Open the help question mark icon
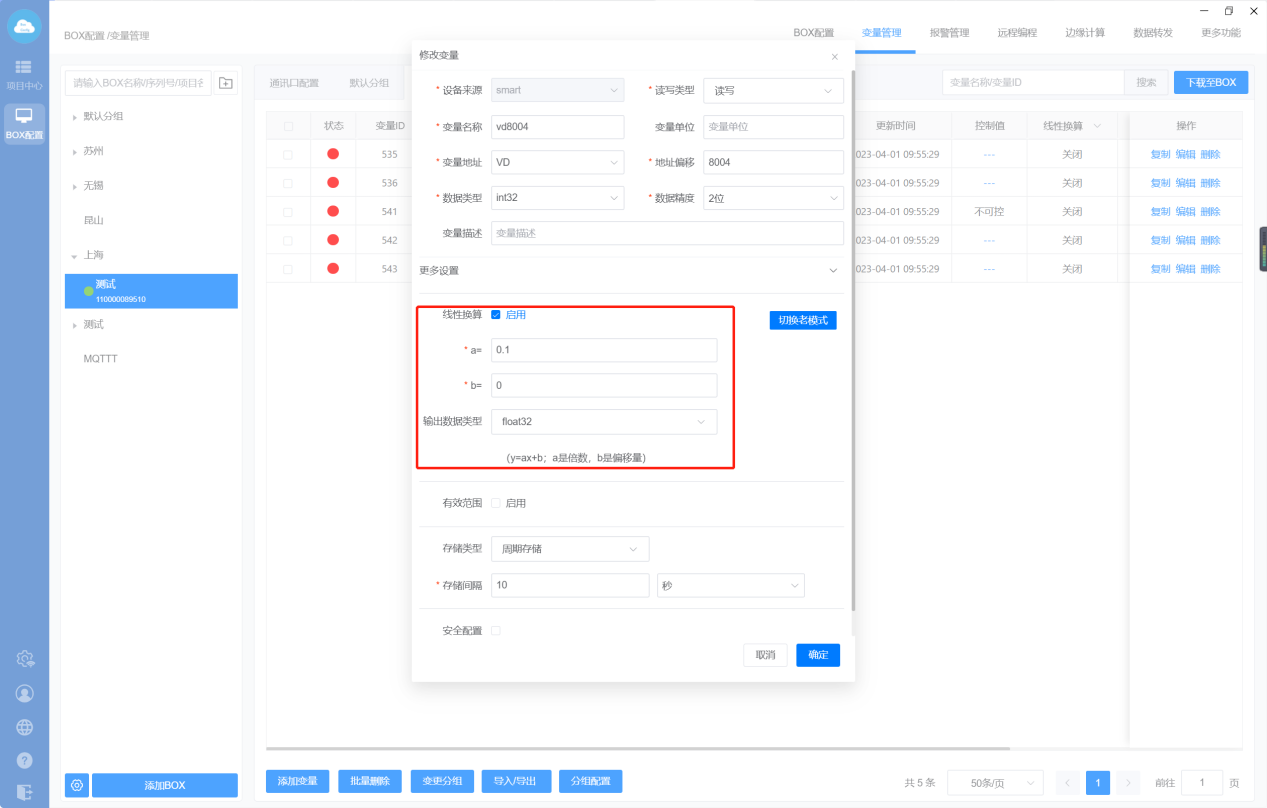 click(x=25, y=760)
